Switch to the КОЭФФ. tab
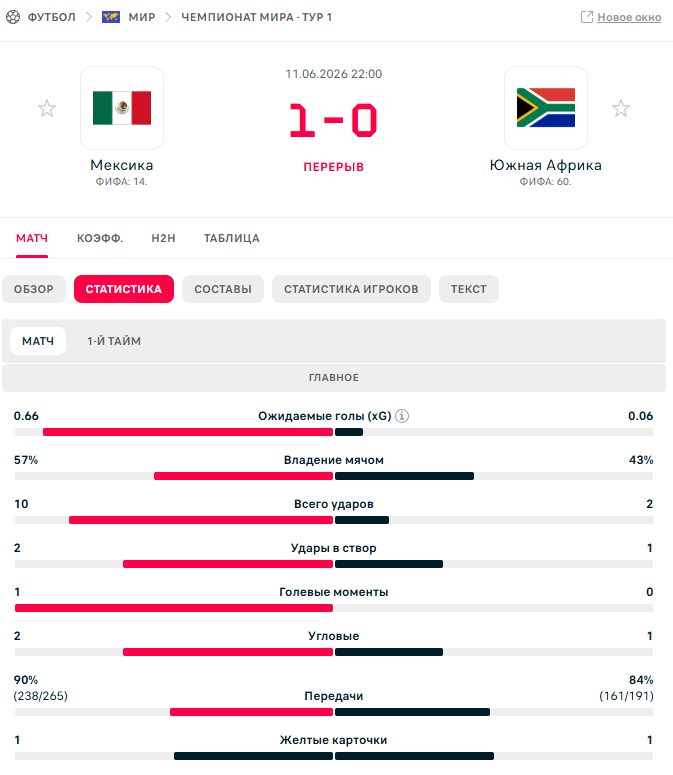This screenshot has height=775, width=673. pos(100,238)
